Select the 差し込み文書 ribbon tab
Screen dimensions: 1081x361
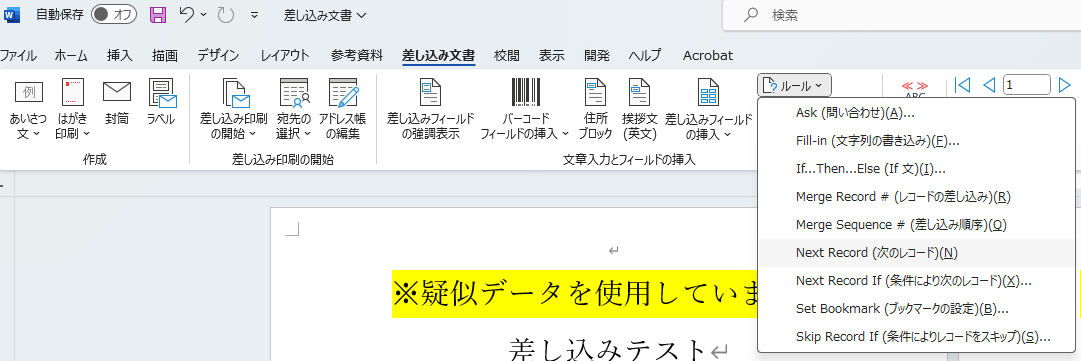coord(438,56)
